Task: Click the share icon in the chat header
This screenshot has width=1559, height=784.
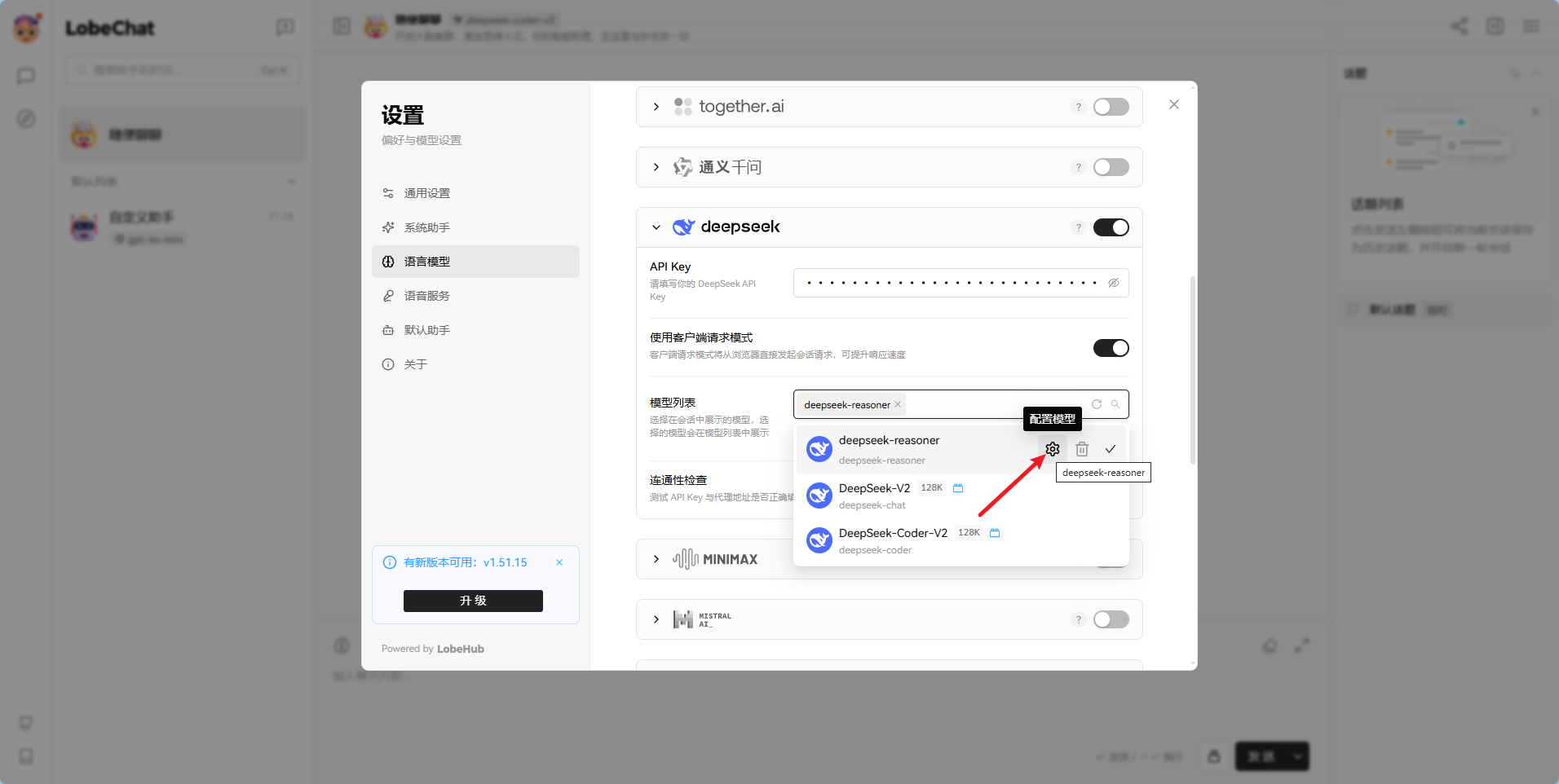Action: tap(1460, 26)
